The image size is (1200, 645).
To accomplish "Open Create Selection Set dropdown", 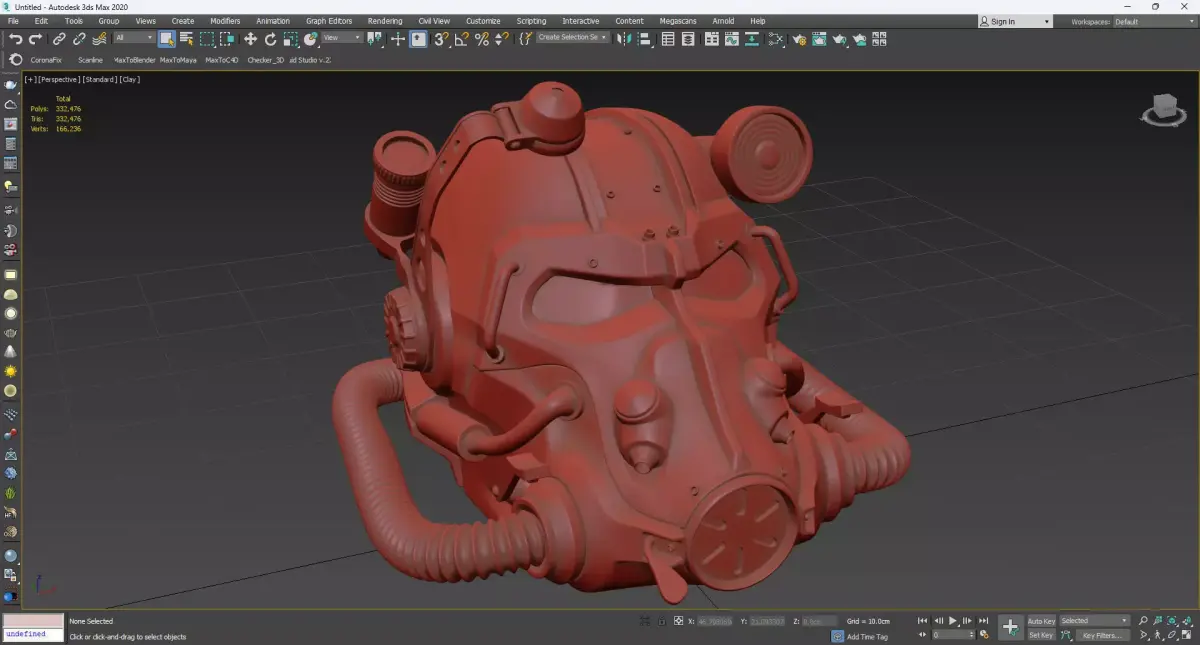I will point(573,38).
